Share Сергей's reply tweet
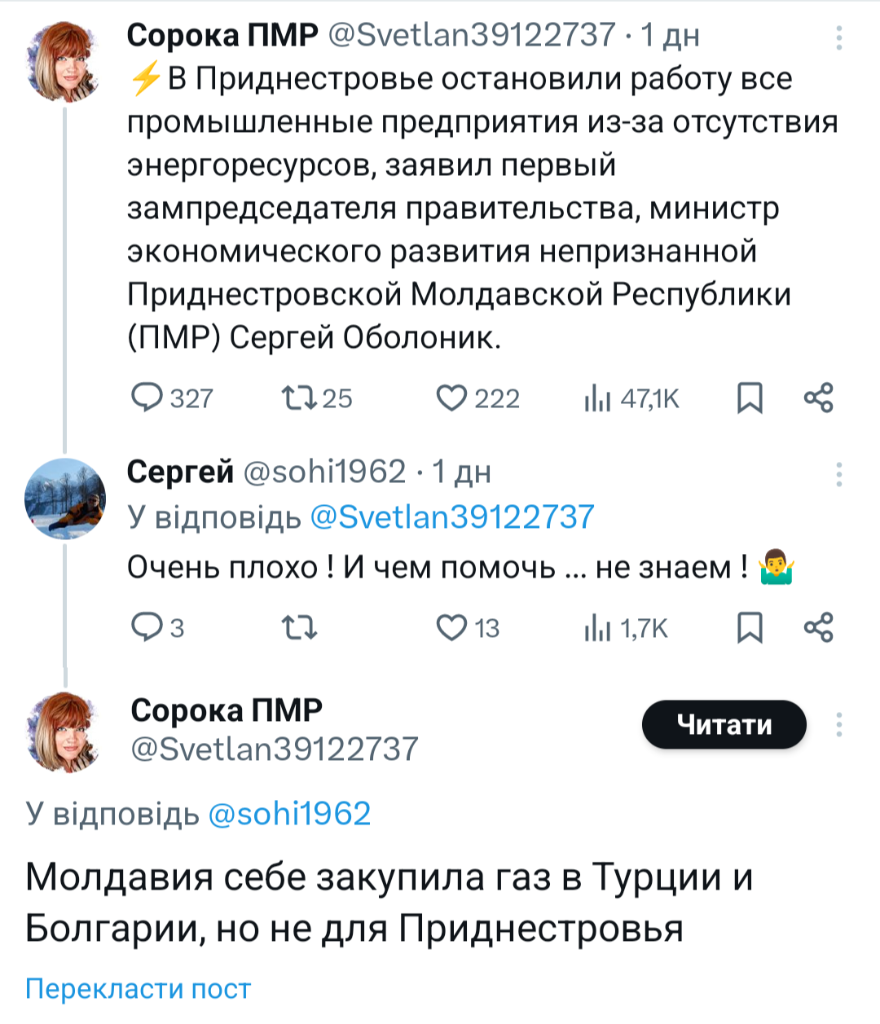 pos(818,628)
